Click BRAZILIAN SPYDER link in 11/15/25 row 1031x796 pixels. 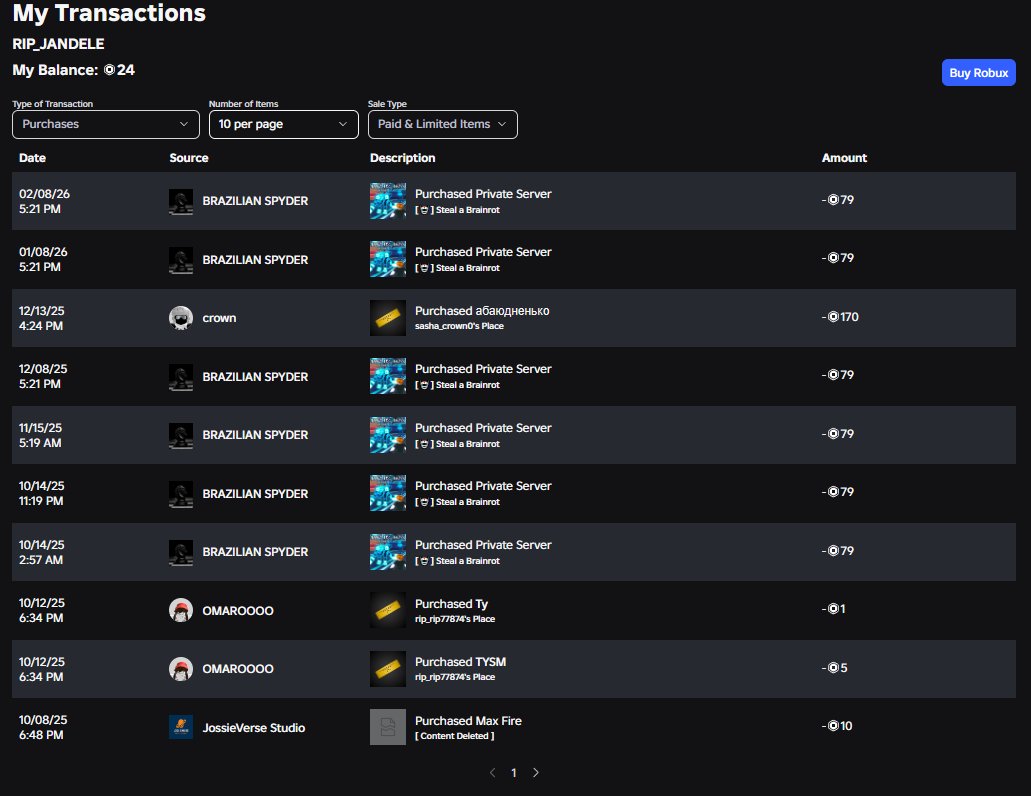point(255,435)
